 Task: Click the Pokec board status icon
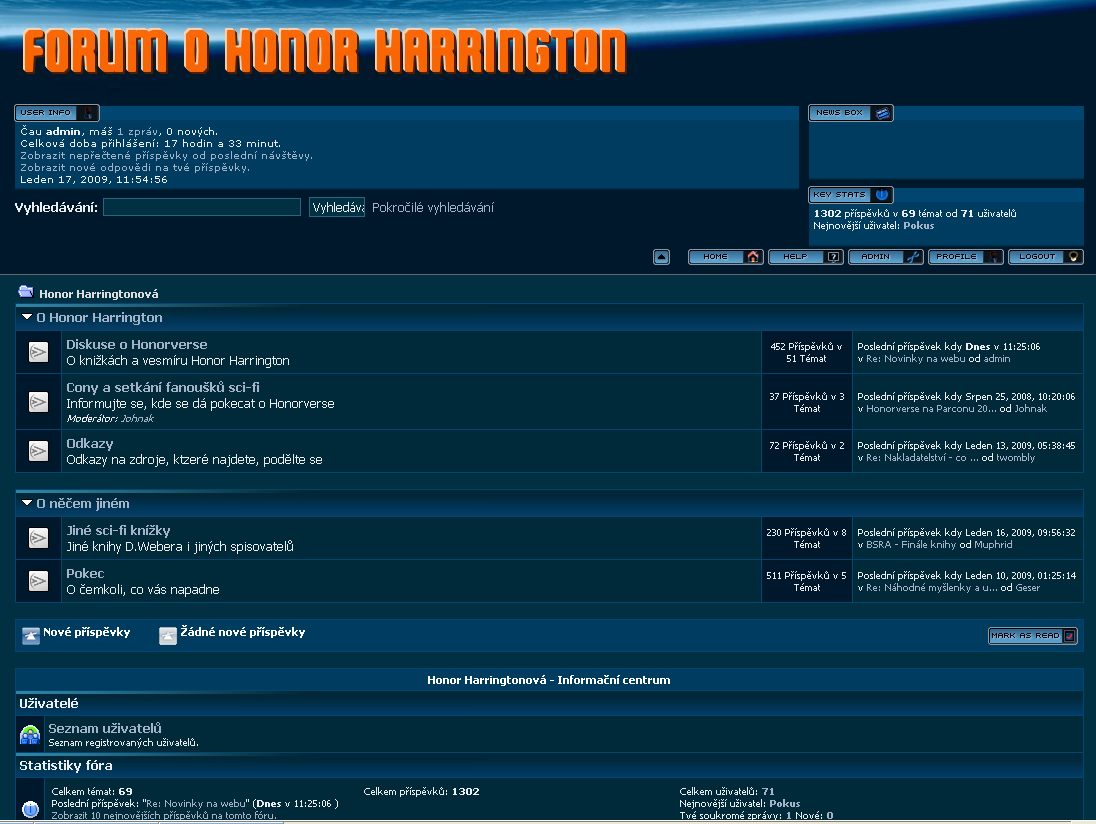pos(38,581)
